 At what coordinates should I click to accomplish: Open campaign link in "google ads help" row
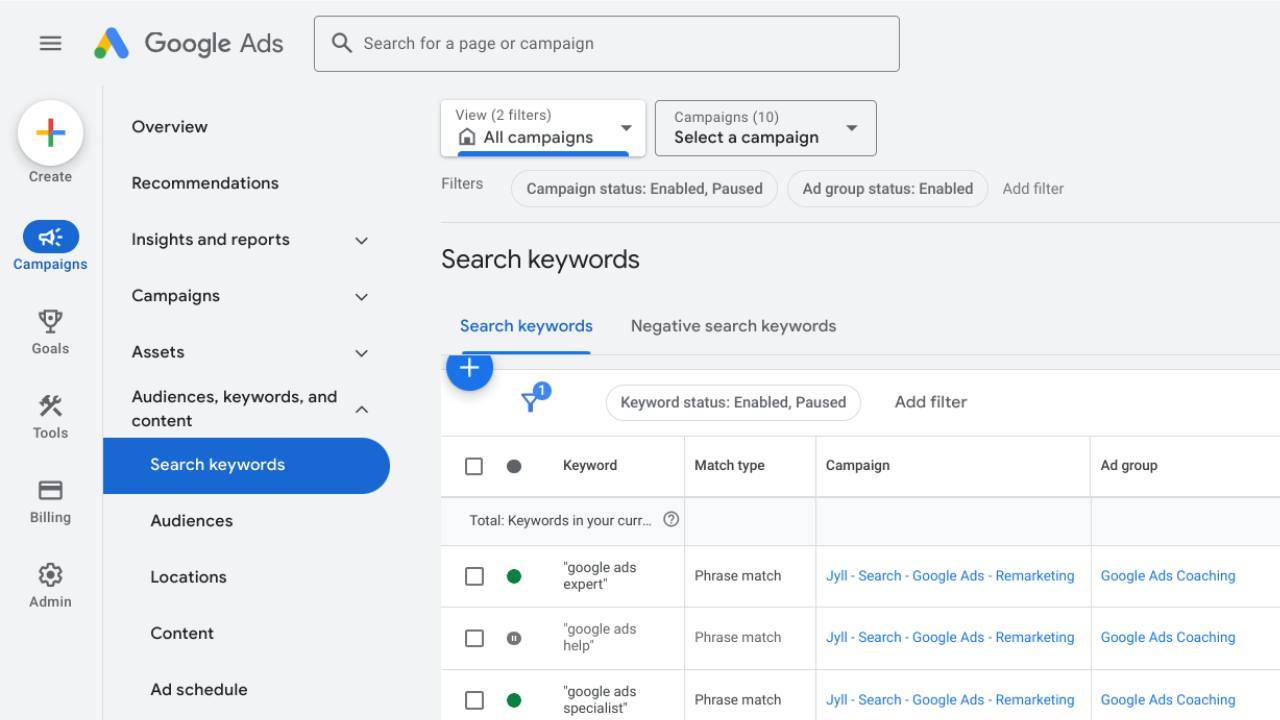click(950, 638)
